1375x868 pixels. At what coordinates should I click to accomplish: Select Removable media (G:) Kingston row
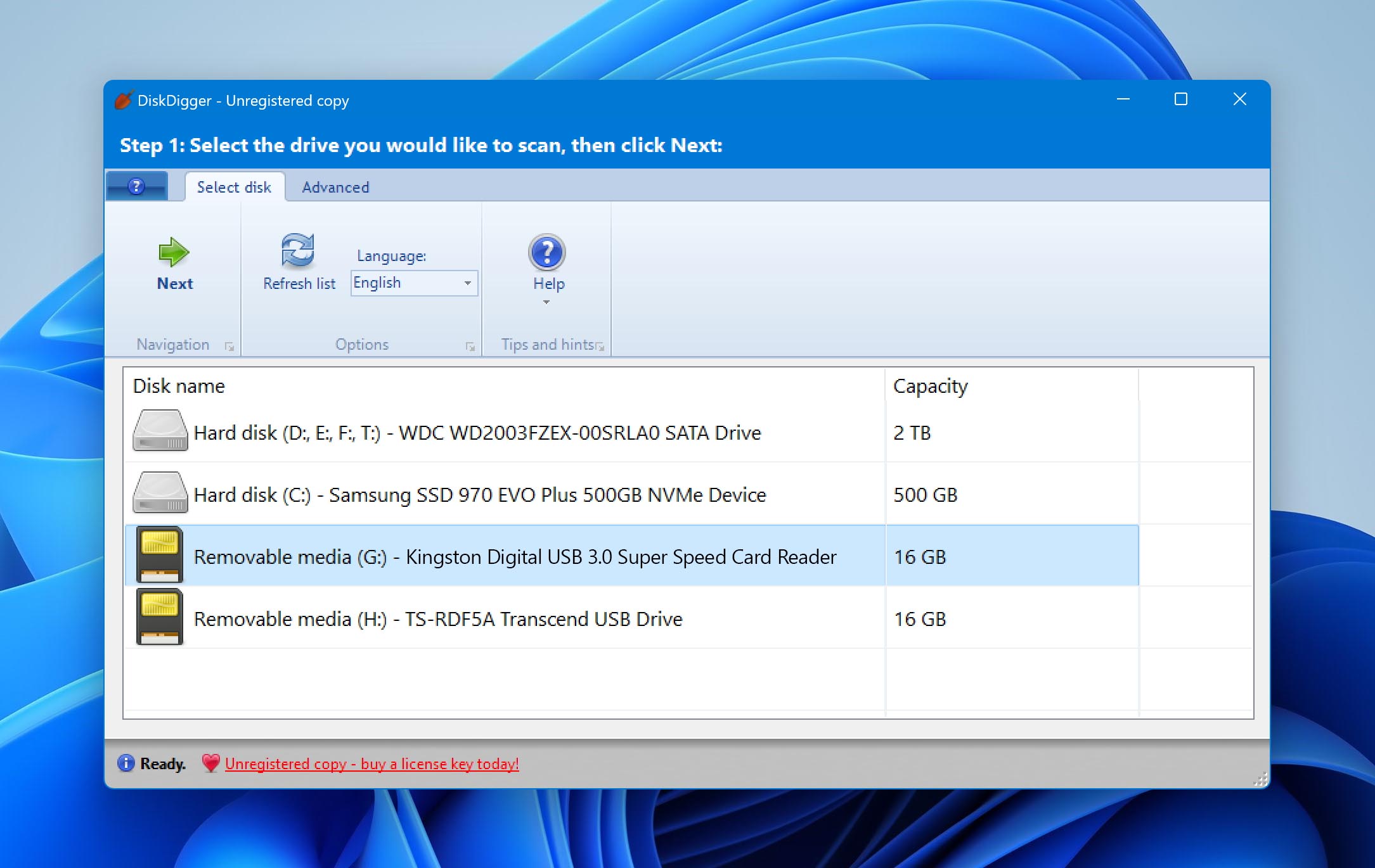[x=631, y=556]
